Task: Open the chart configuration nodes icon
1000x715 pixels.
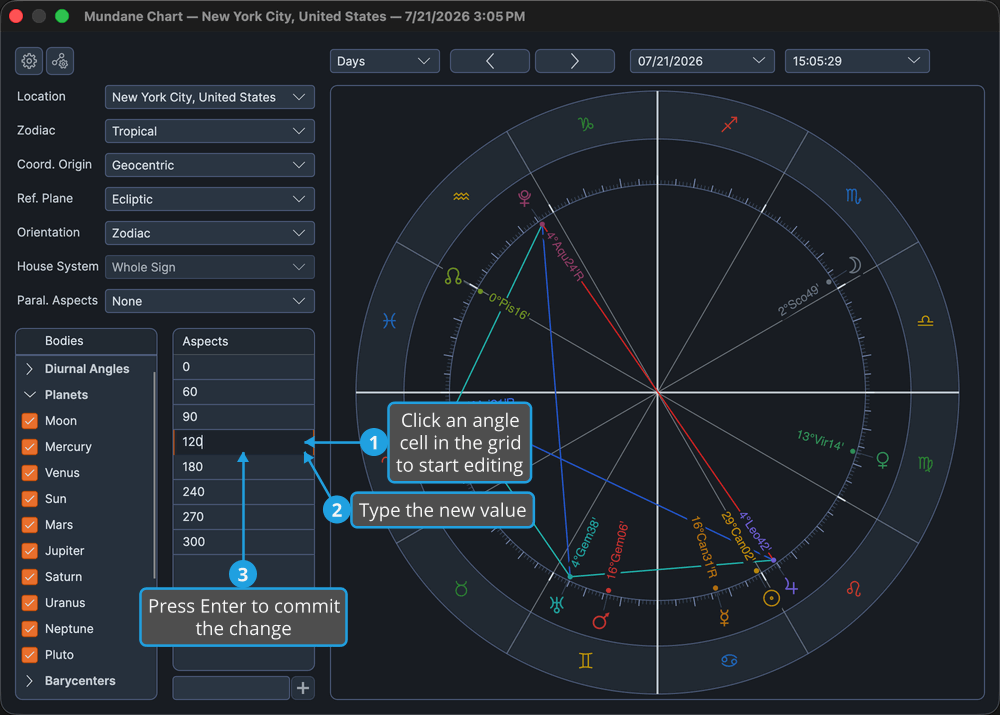Action: [60, 61]
